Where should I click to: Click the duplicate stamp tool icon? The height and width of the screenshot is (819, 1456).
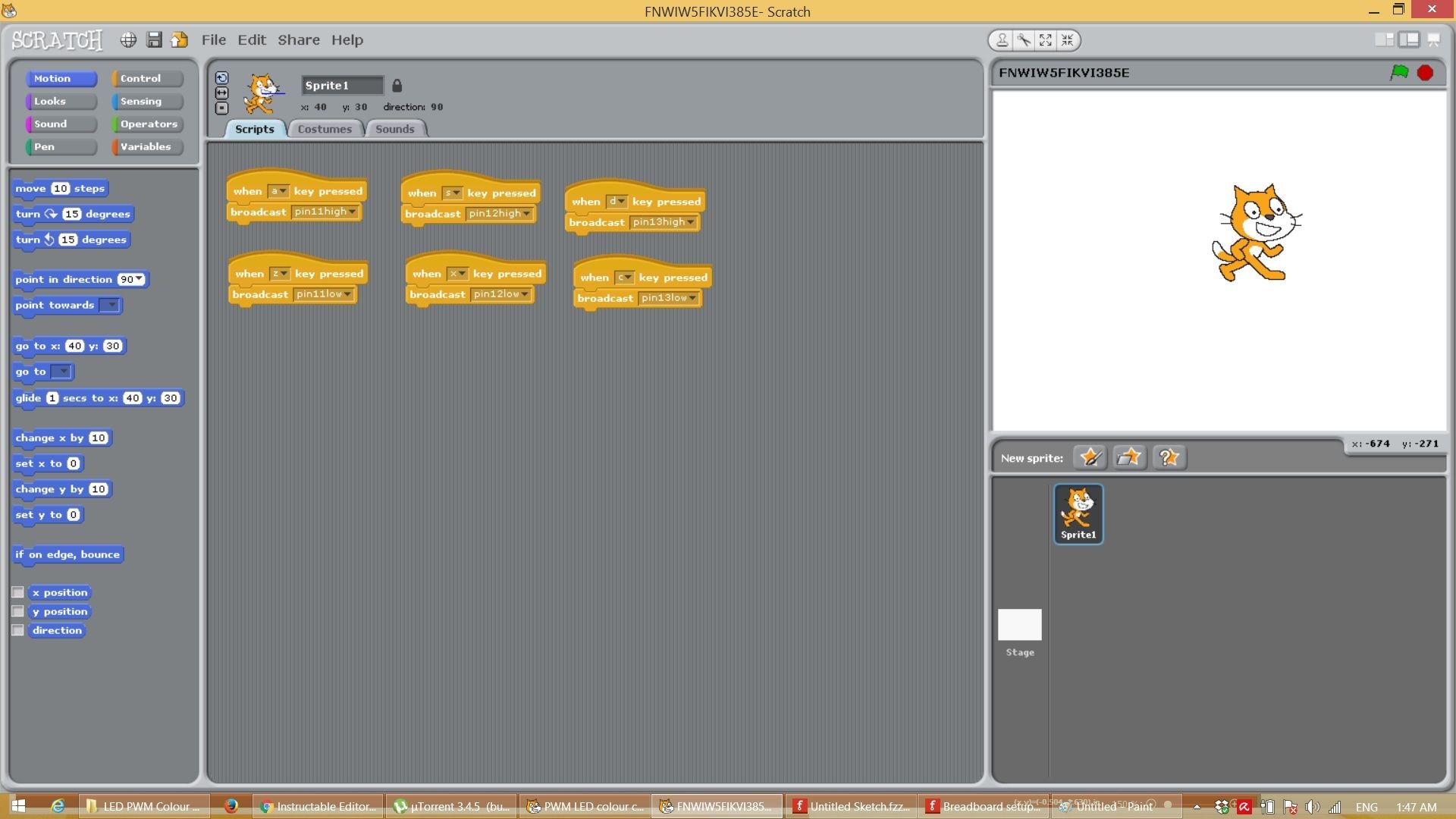(1002, 40)
